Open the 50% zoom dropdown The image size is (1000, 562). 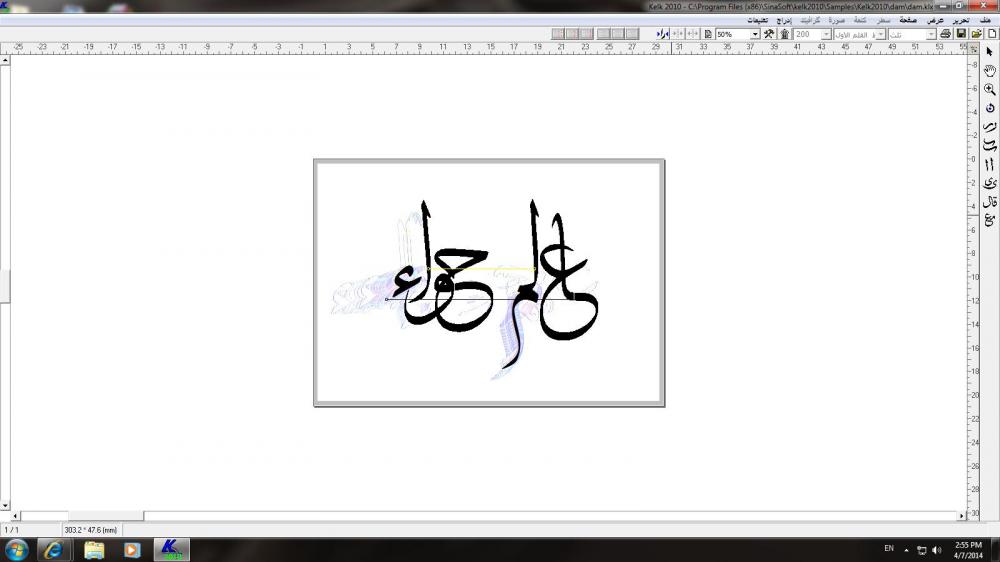coord(754,34)
